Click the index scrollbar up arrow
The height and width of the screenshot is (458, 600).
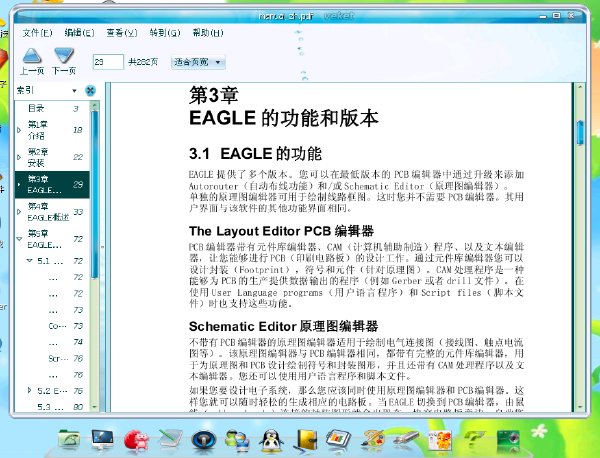(x=95, y=106)
